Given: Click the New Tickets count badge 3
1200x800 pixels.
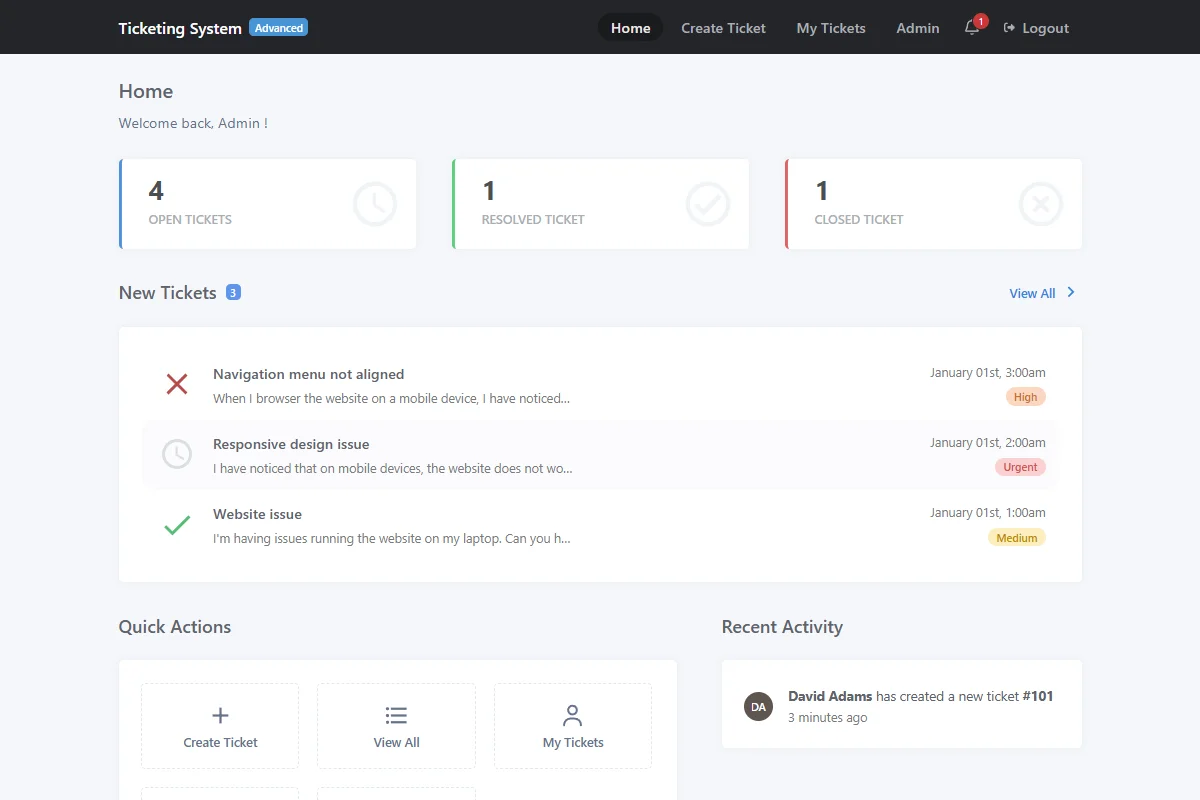Looking at the screenshot, I should tap(233, 292).
